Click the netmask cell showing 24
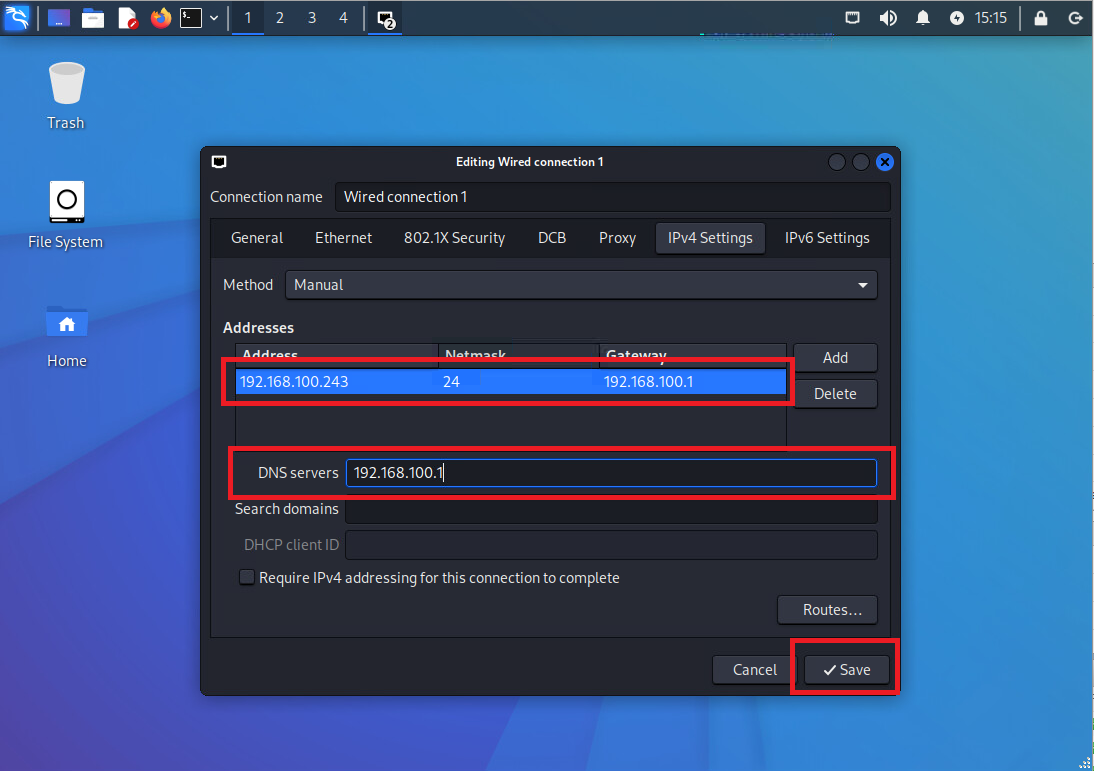The width and height of the screenshot is (1094, 771). pos(518,382)
